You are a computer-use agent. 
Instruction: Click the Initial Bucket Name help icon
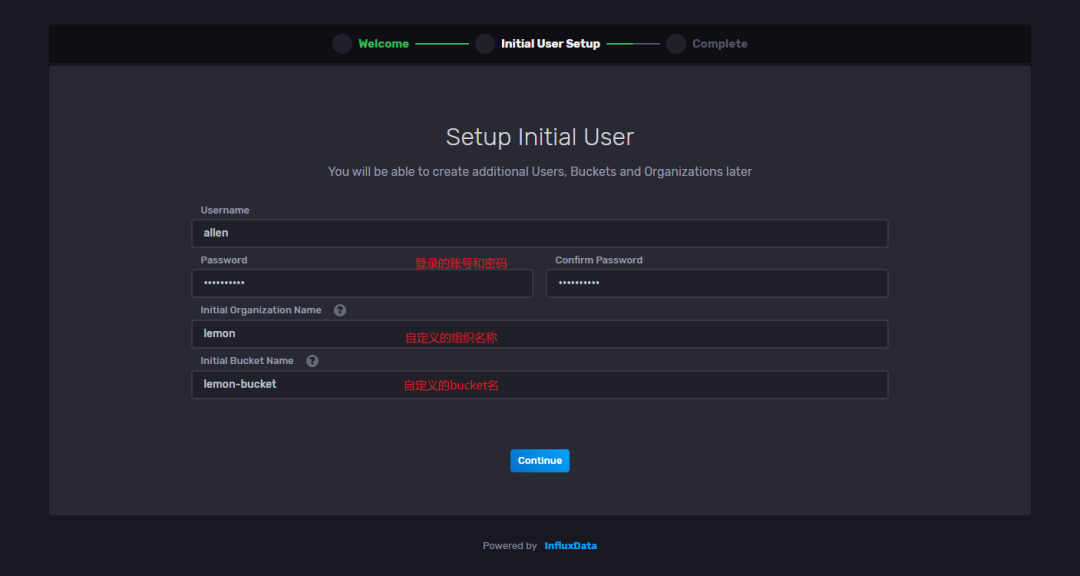[313, 361]
